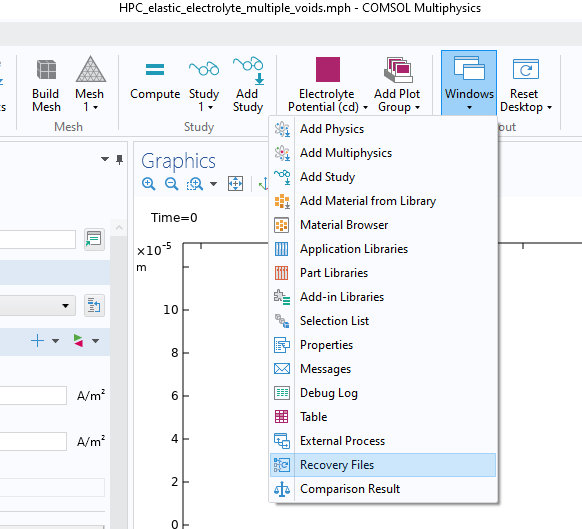Screen dimensions: 582x529
Task: Open the Recovery Files window
Action: pyautogui.click(x=383, y=465)
